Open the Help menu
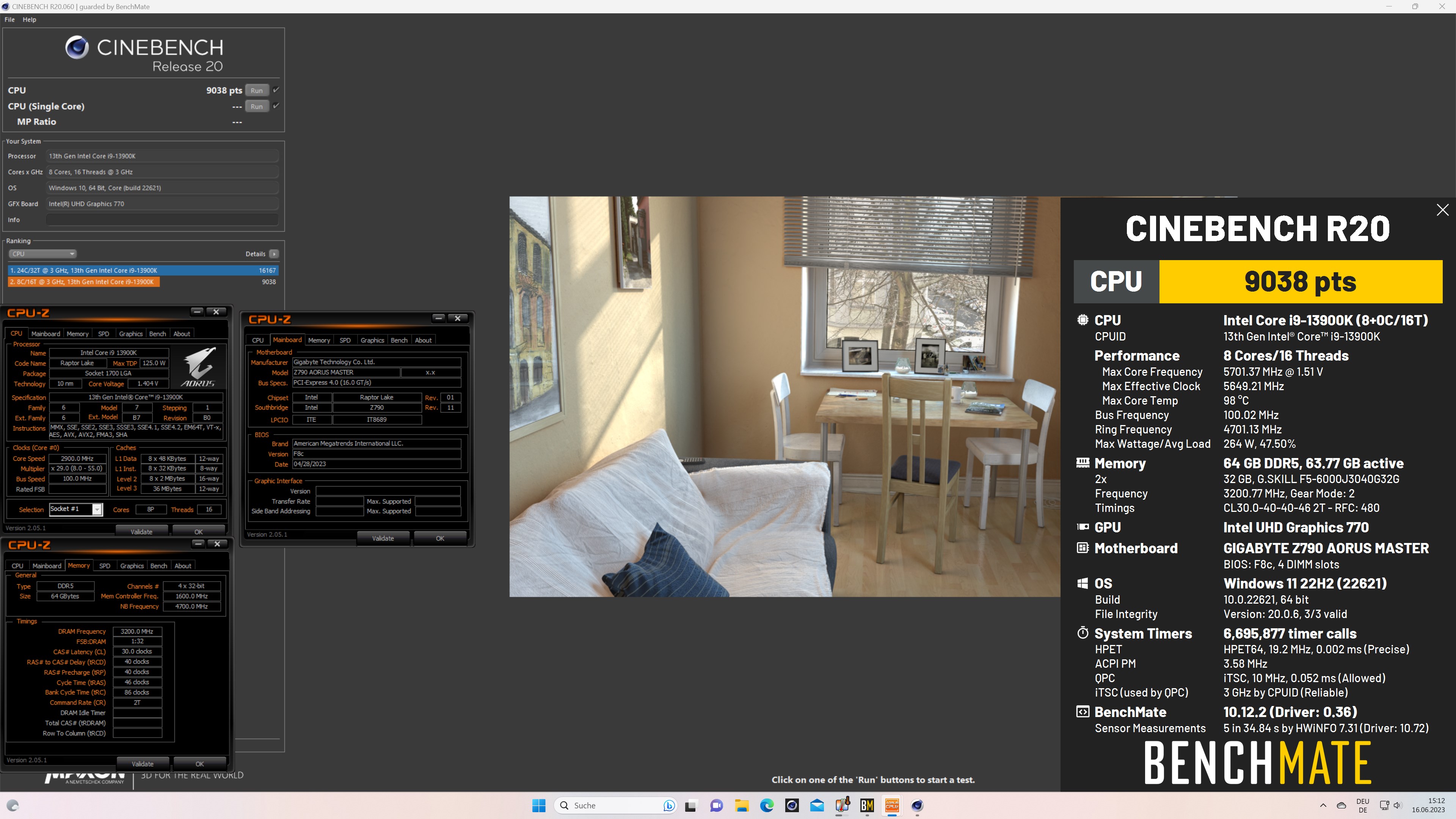This screenshot has width=1456, height=819. coord(30,19)
